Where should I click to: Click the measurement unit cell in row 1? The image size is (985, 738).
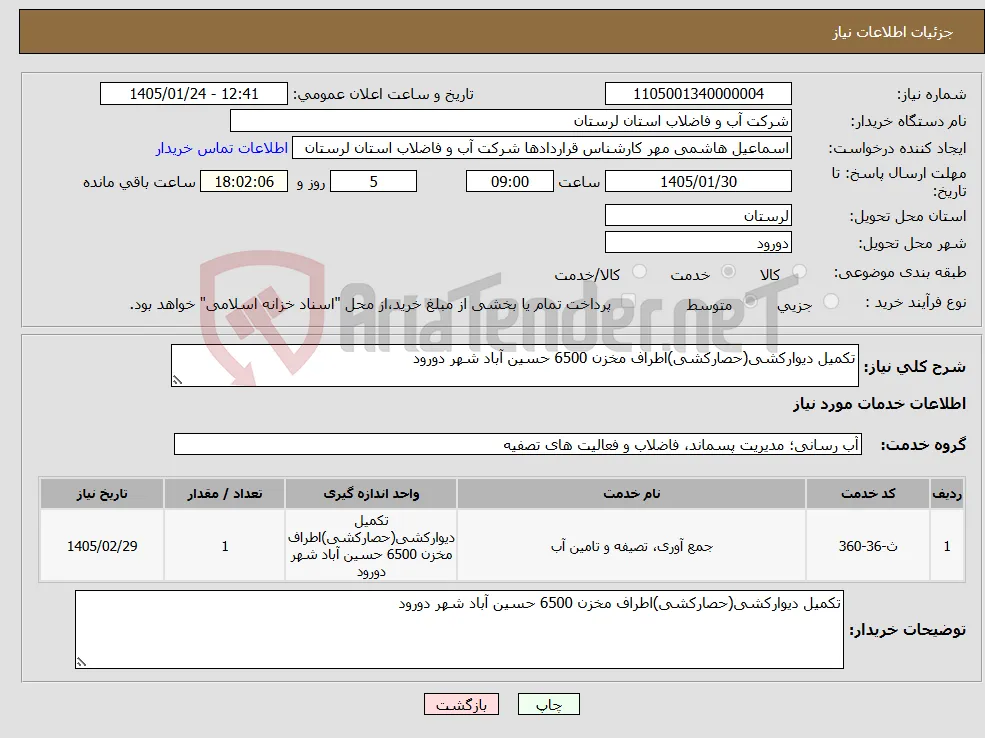pos(371,546)
